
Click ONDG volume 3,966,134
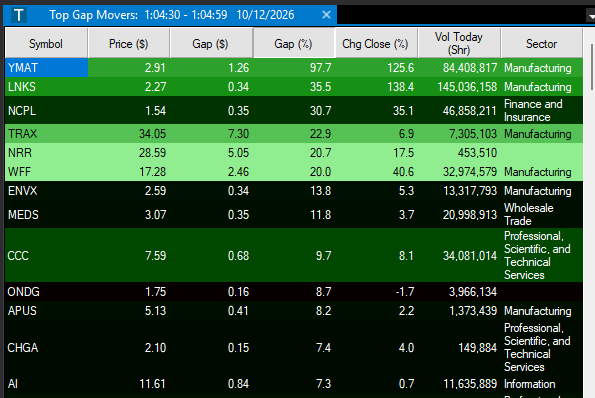(473, 291)
